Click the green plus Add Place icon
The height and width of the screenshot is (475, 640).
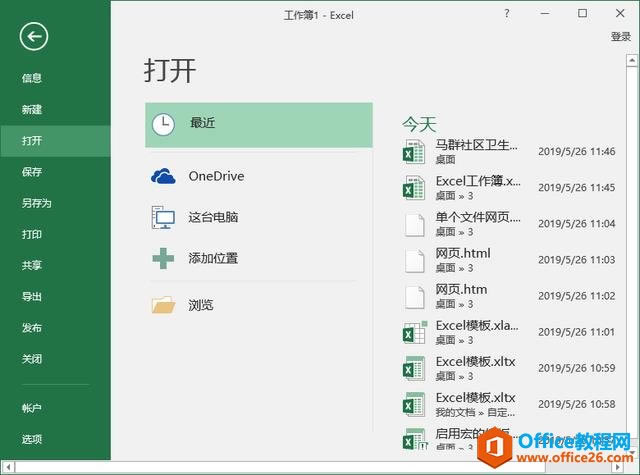tap(163, 258)
